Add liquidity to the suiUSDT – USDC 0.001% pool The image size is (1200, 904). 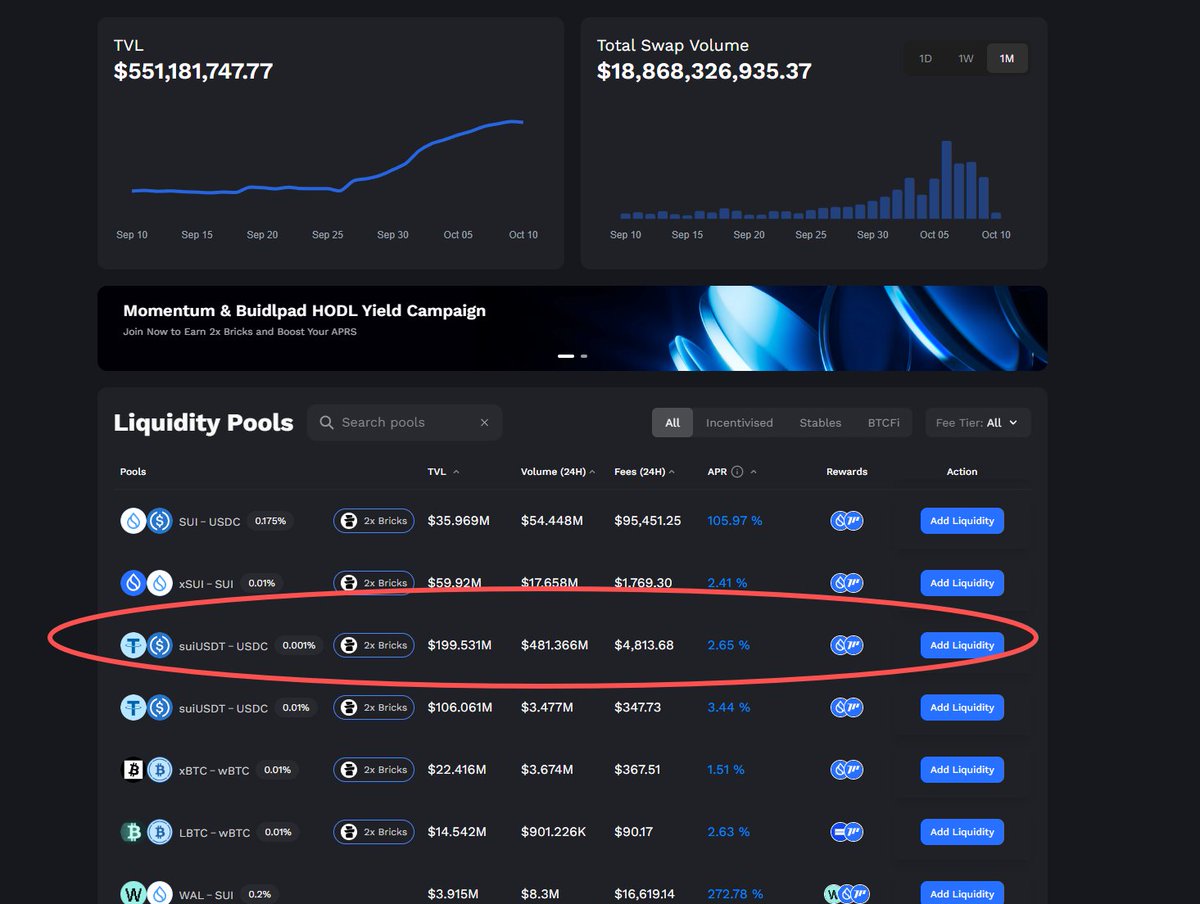click(x=962, y=645)
